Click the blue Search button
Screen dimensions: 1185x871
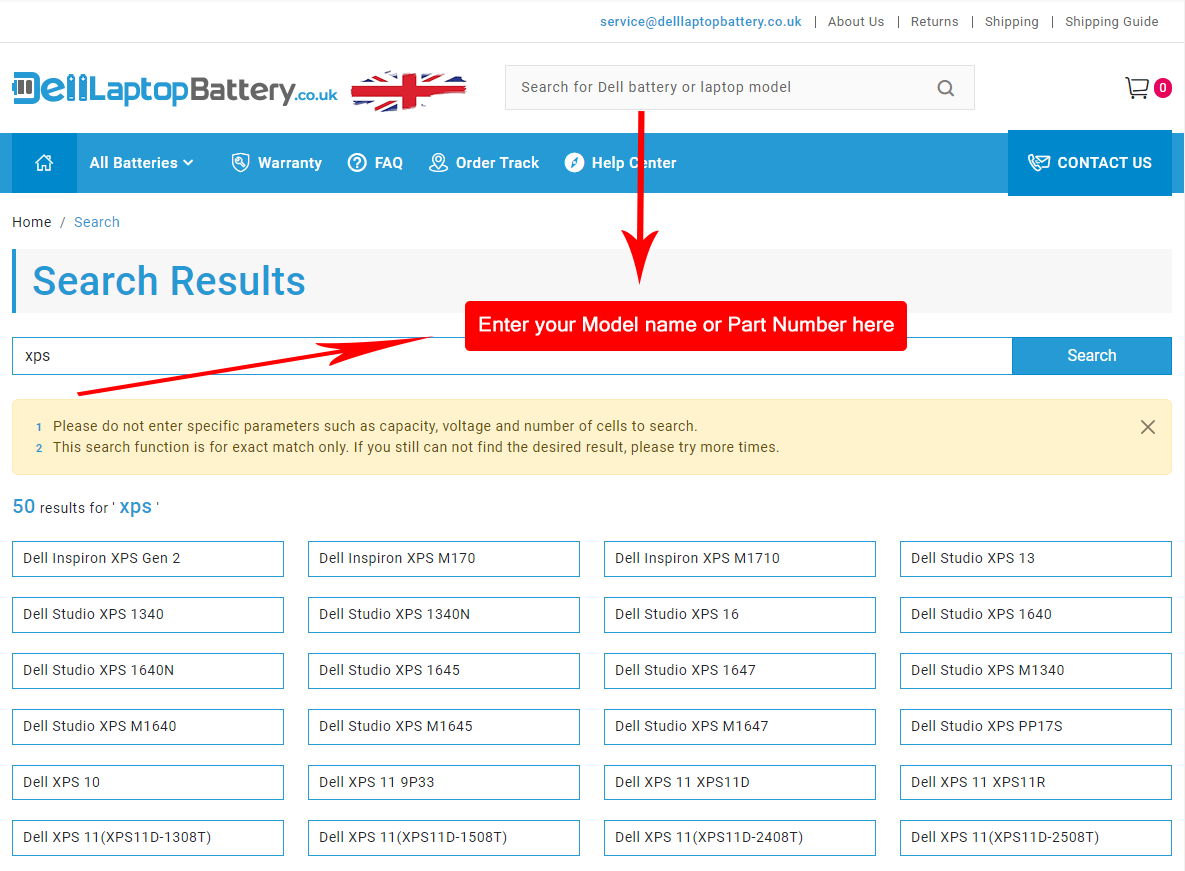[1091, 356]
